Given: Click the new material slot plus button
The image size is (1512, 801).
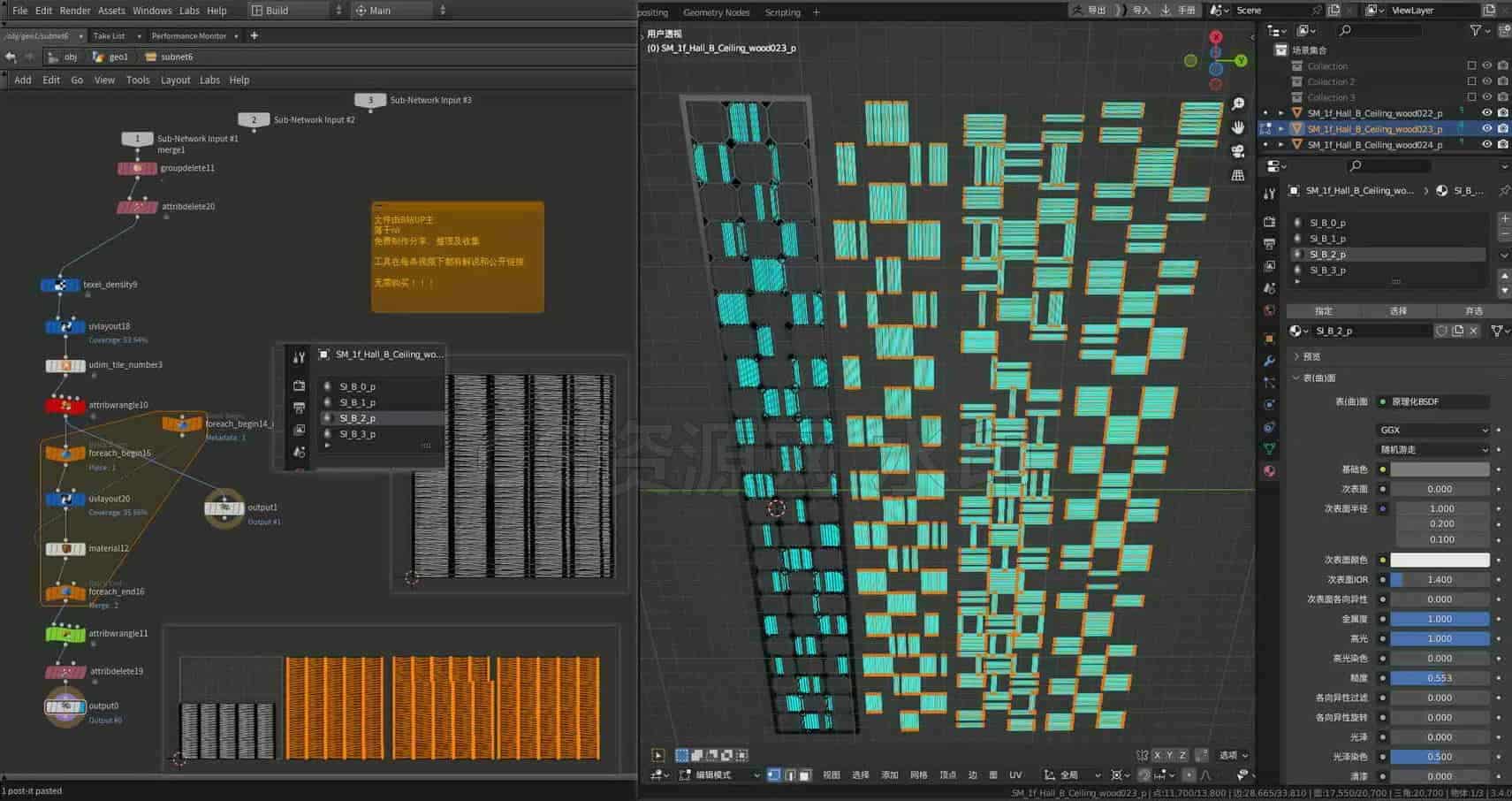Looking at the screenshot, I should click(1504, 218).
